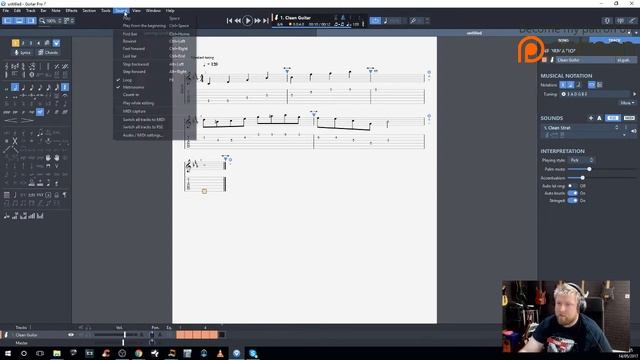The width and height of the screenshot is (640, 360).
Task: Toggle Clean Guitar track visibility eye
Action: (x=71, y=335)
